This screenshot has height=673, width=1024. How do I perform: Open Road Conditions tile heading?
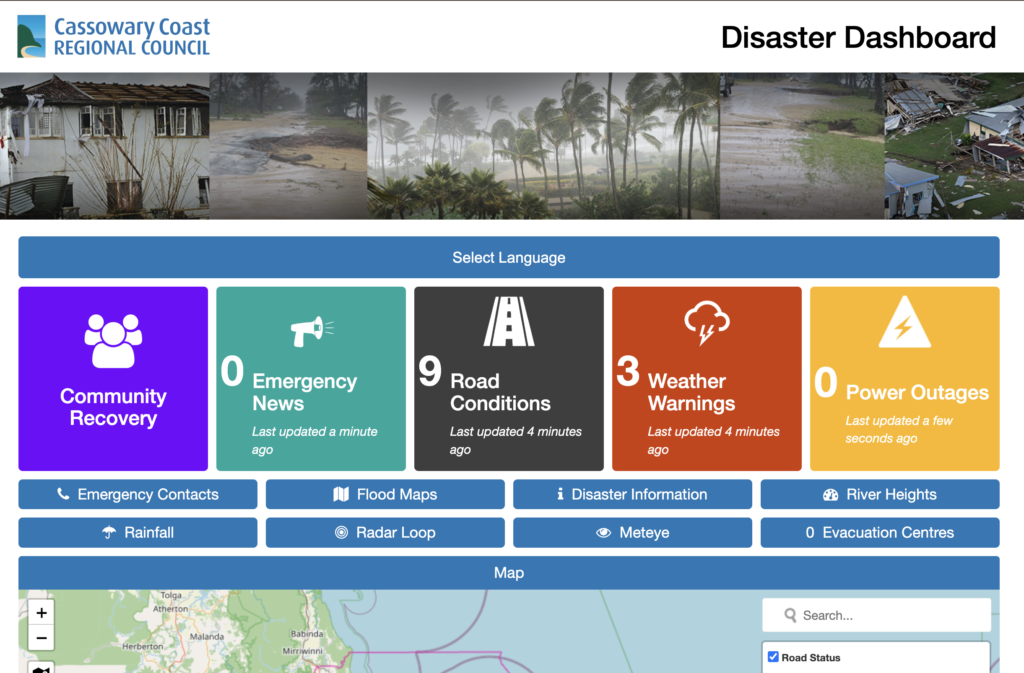point(500,392)
